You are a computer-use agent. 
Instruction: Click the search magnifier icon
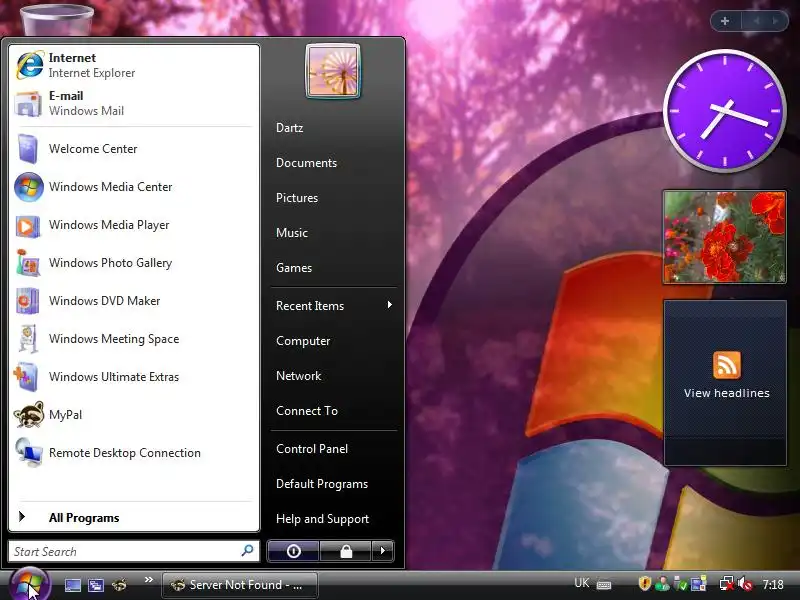pyautogui.click(x=247, y=551)
